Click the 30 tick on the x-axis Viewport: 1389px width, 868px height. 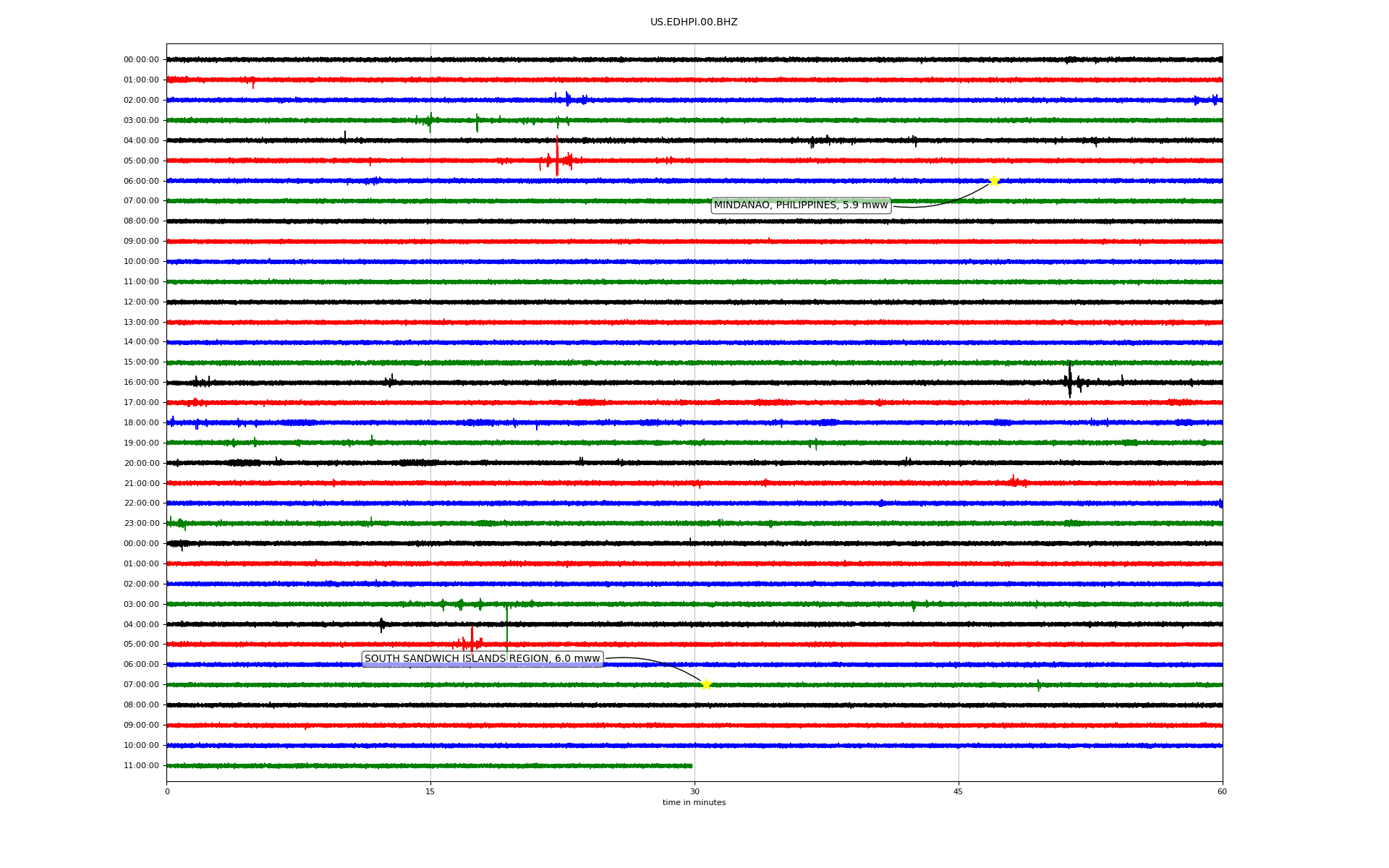click(694, 791)
